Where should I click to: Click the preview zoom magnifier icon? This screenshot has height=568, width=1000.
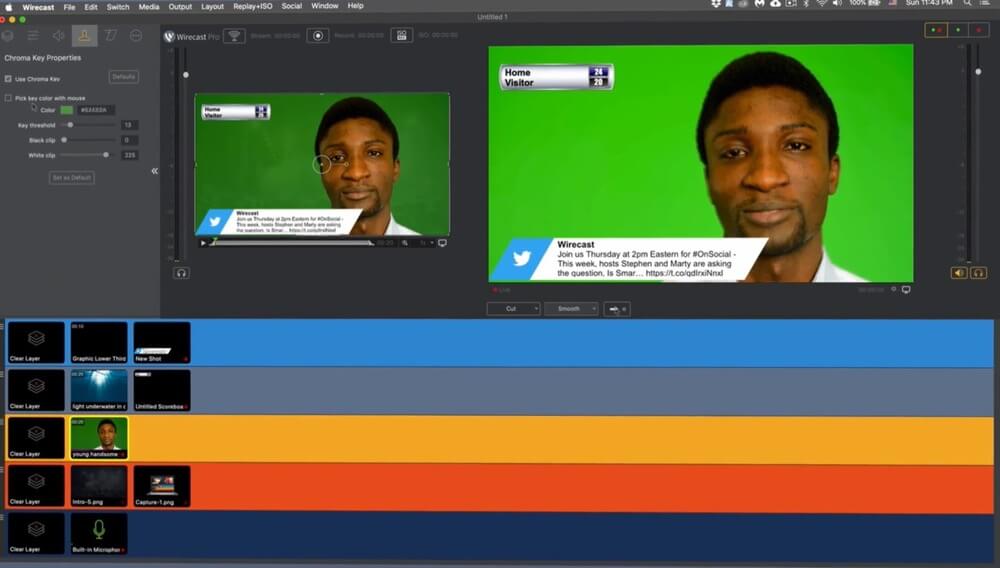click(x=405, y=243)
